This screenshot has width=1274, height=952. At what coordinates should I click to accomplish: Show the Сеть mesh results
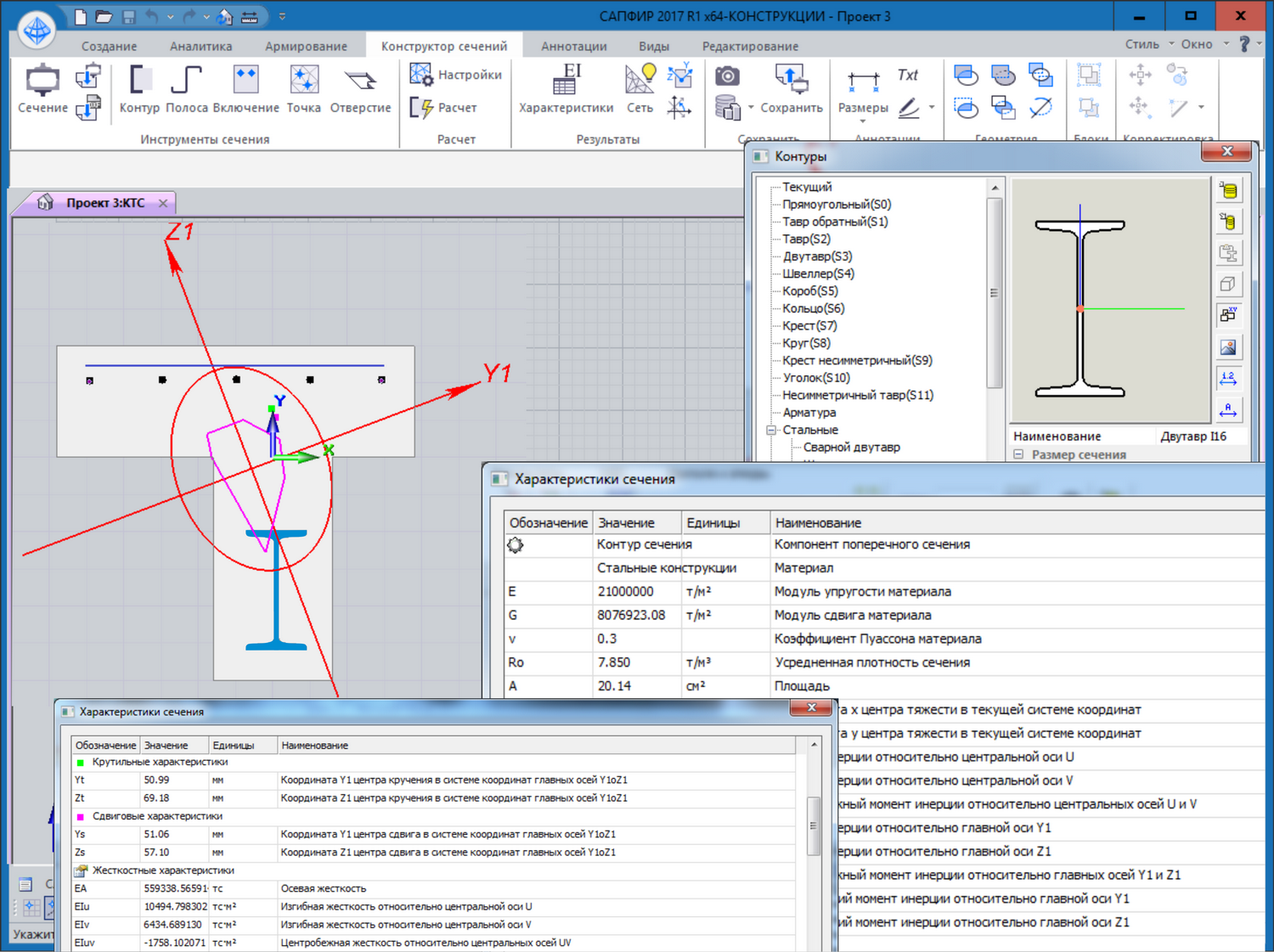point(640,90)
